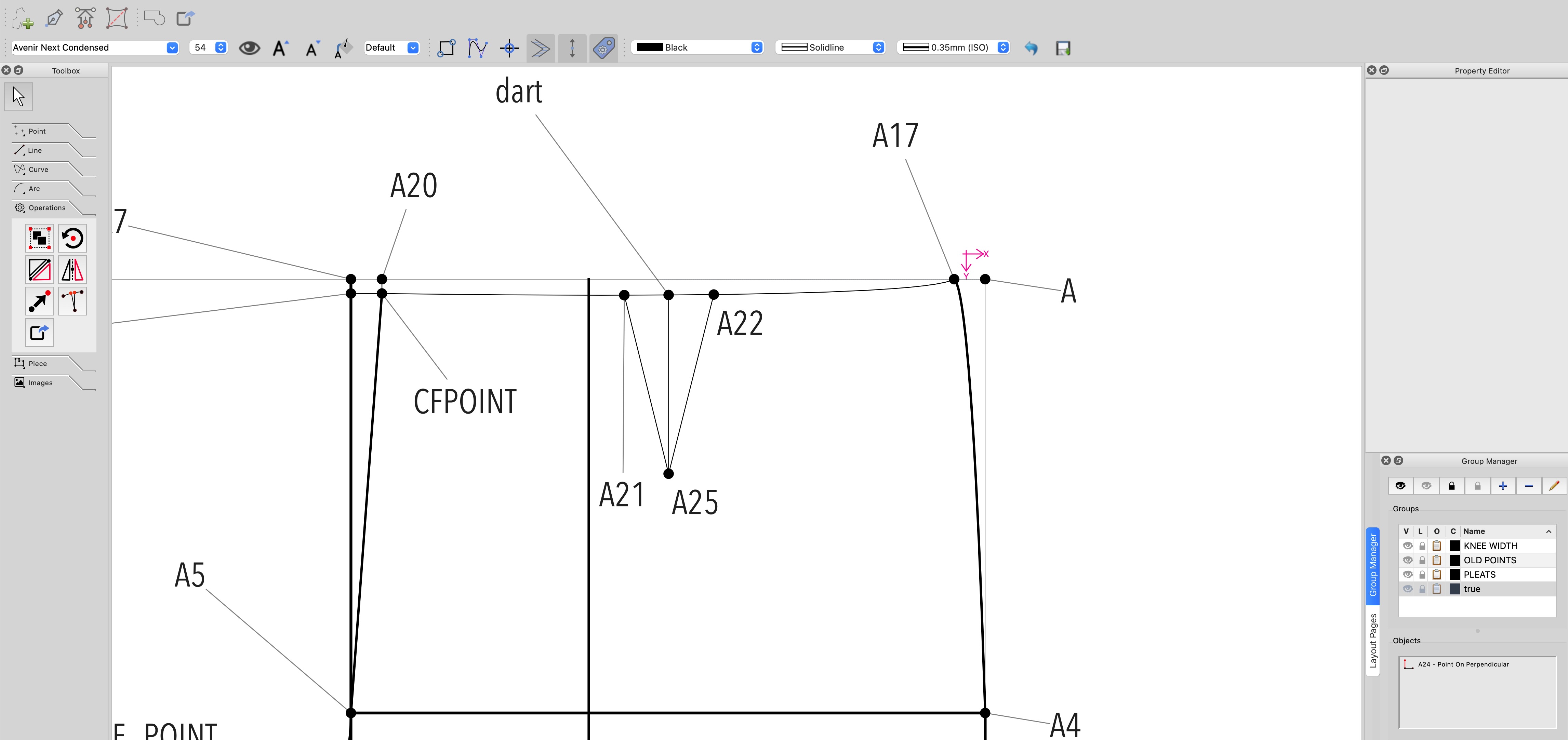
Task: Click the Move objects arrow tool icon
Action: pyautogui.click(x=40, y=301)
